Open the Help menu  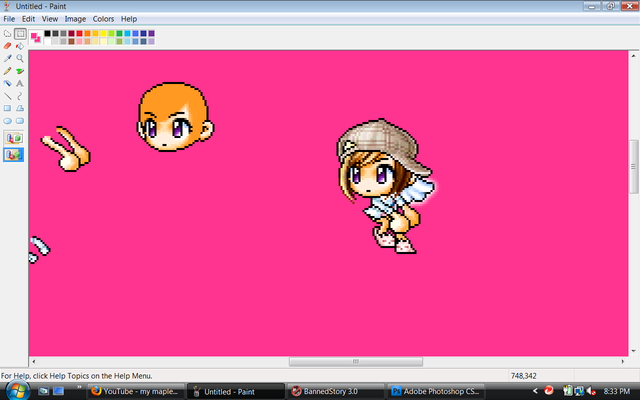click(x=129, y=19)
